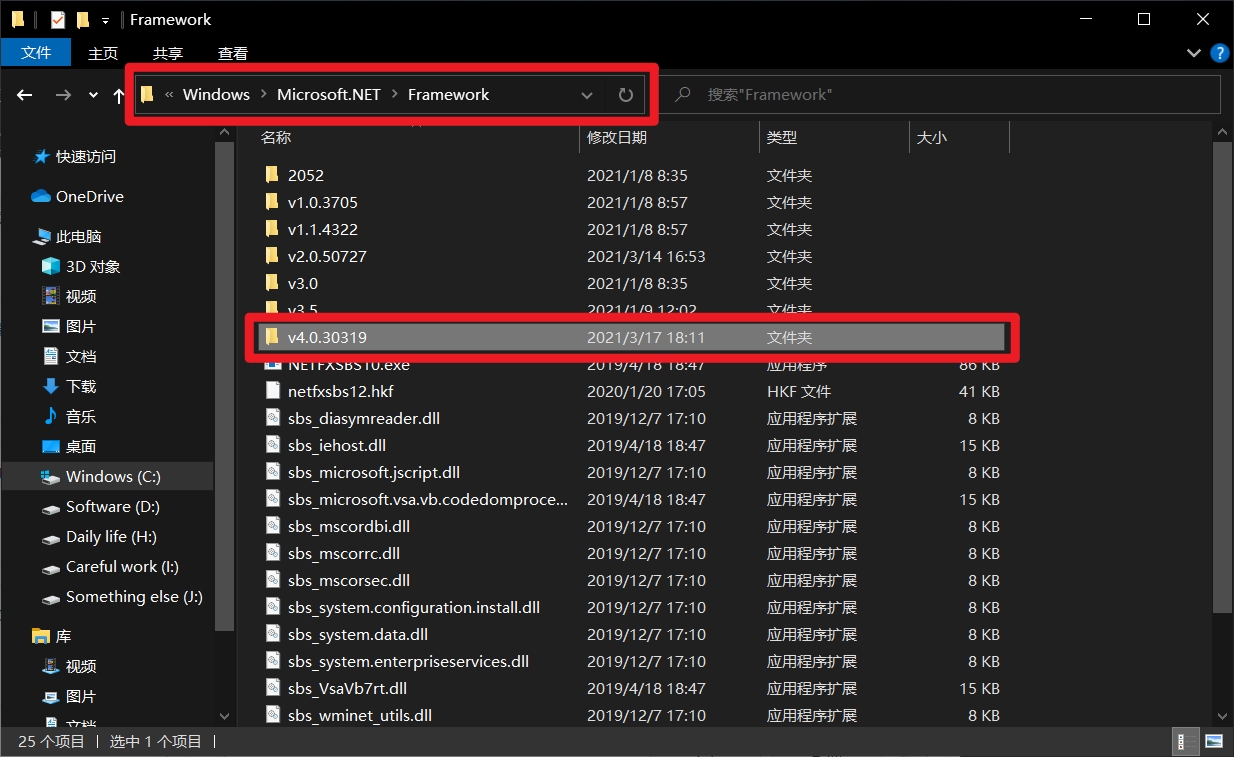Click the sbs_diasymreader.dll file icon

point(272,418)
